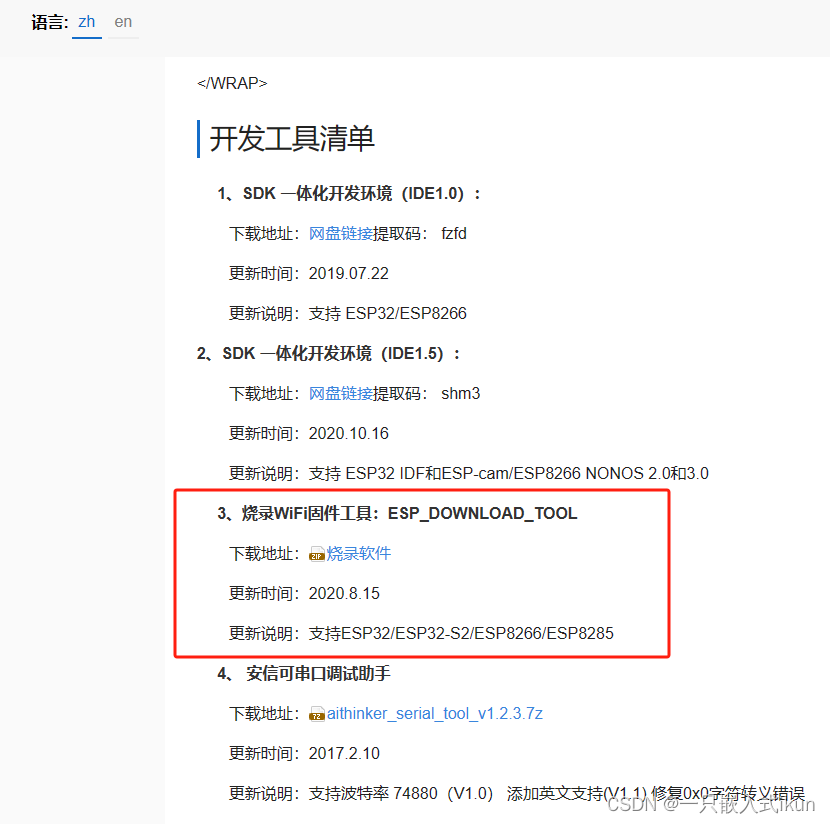The image size is (830, 824).
Task: Click the text 支持 ESP32/ESP8266
Action: (x=387, y=313)
